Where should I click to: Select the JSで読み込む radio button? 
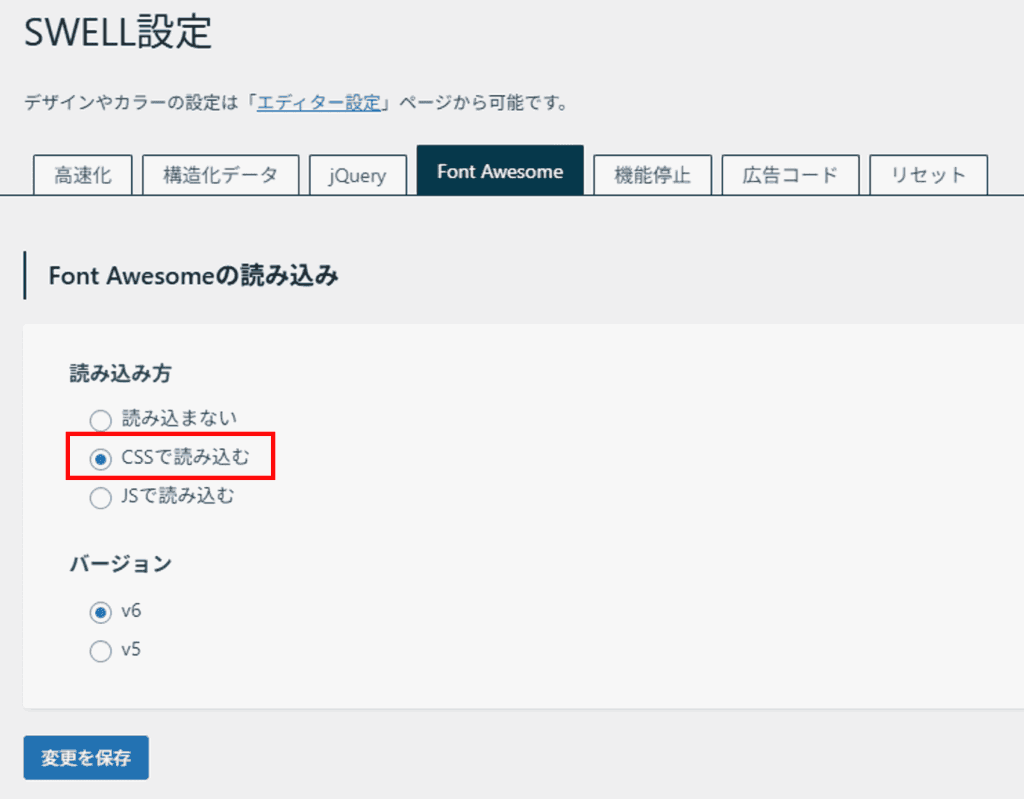point(101,498)
